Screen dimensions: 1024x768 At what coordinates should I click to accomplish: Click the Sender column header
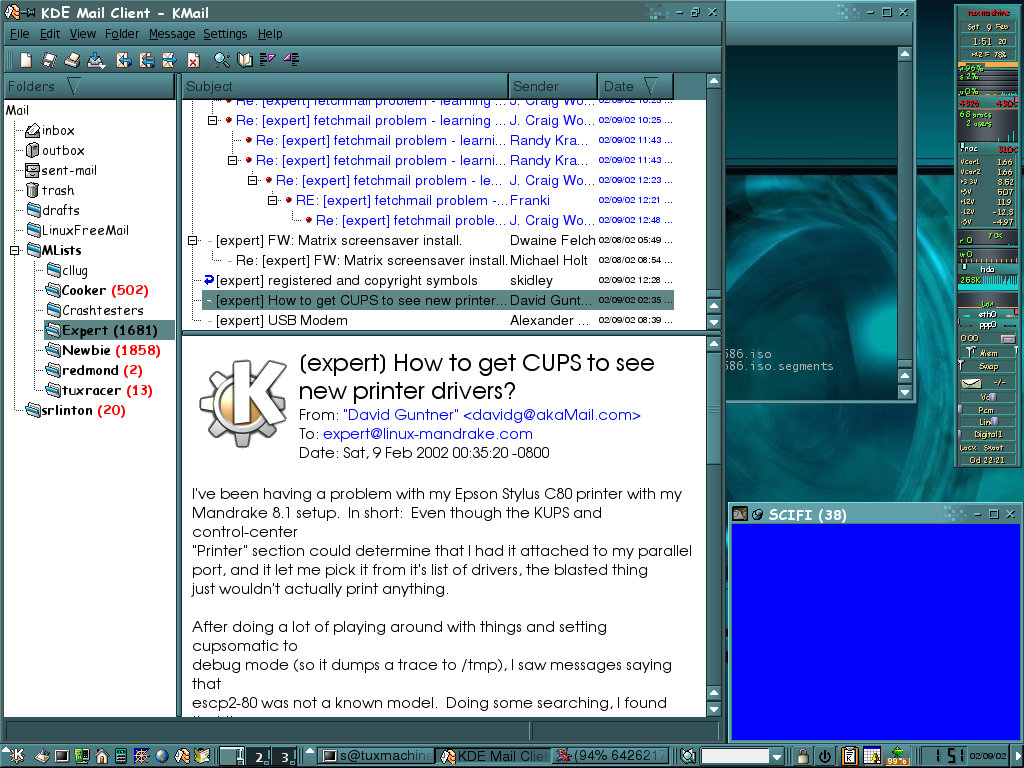point(552,86)
